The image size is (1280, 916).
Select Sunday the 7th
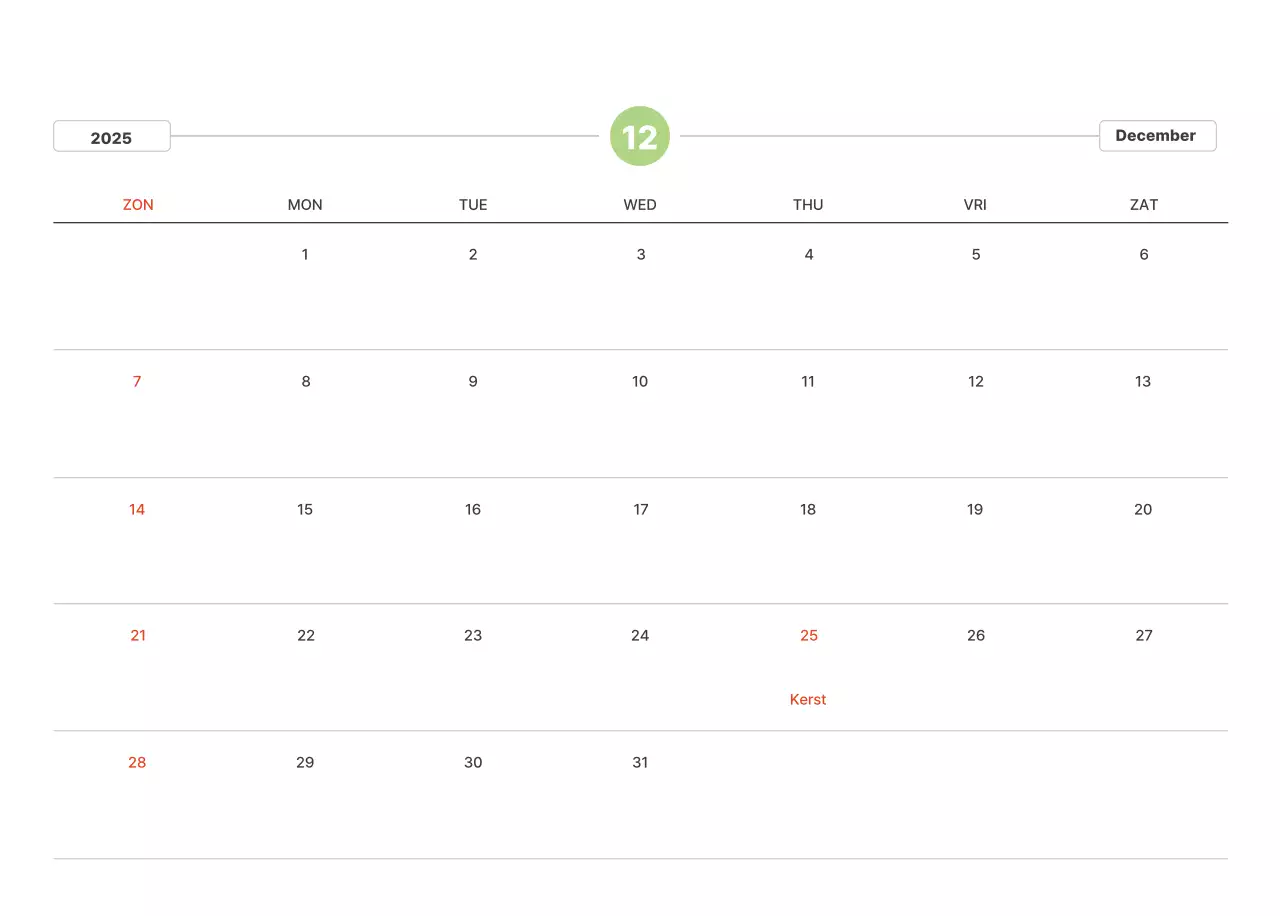(x=137, y=382)
